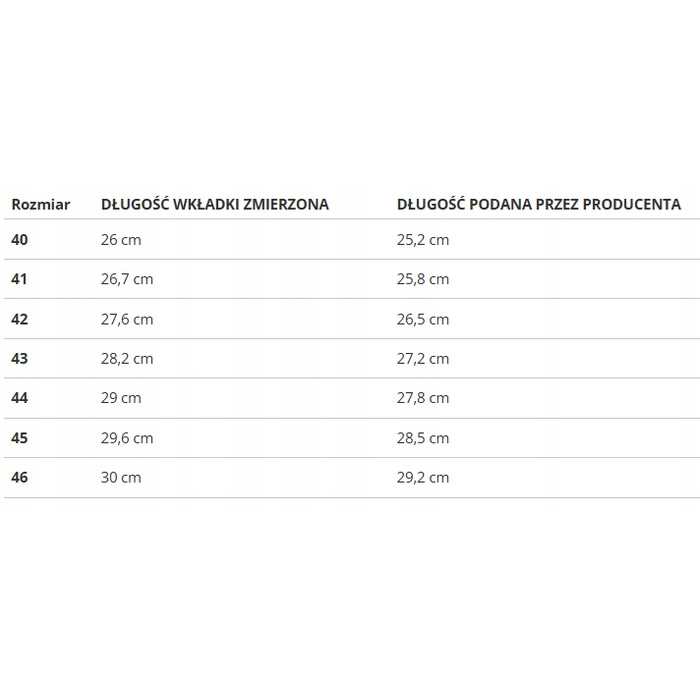This screenshot has width=700, height=700.
Task: Click the 29,6 cm measured value
Action: [127, 438]
